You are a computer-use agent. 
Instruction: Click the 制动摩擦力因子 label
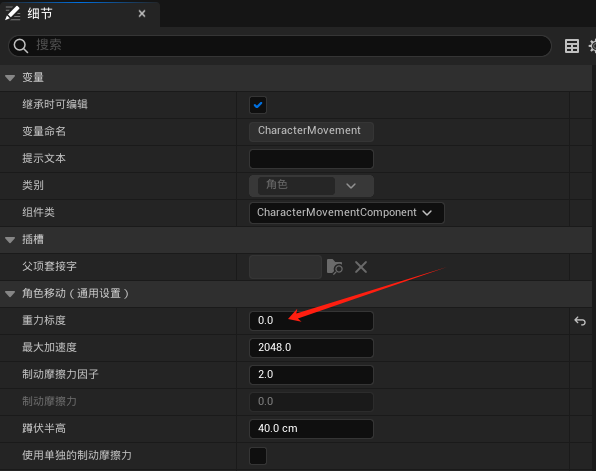tap(60, 374)
